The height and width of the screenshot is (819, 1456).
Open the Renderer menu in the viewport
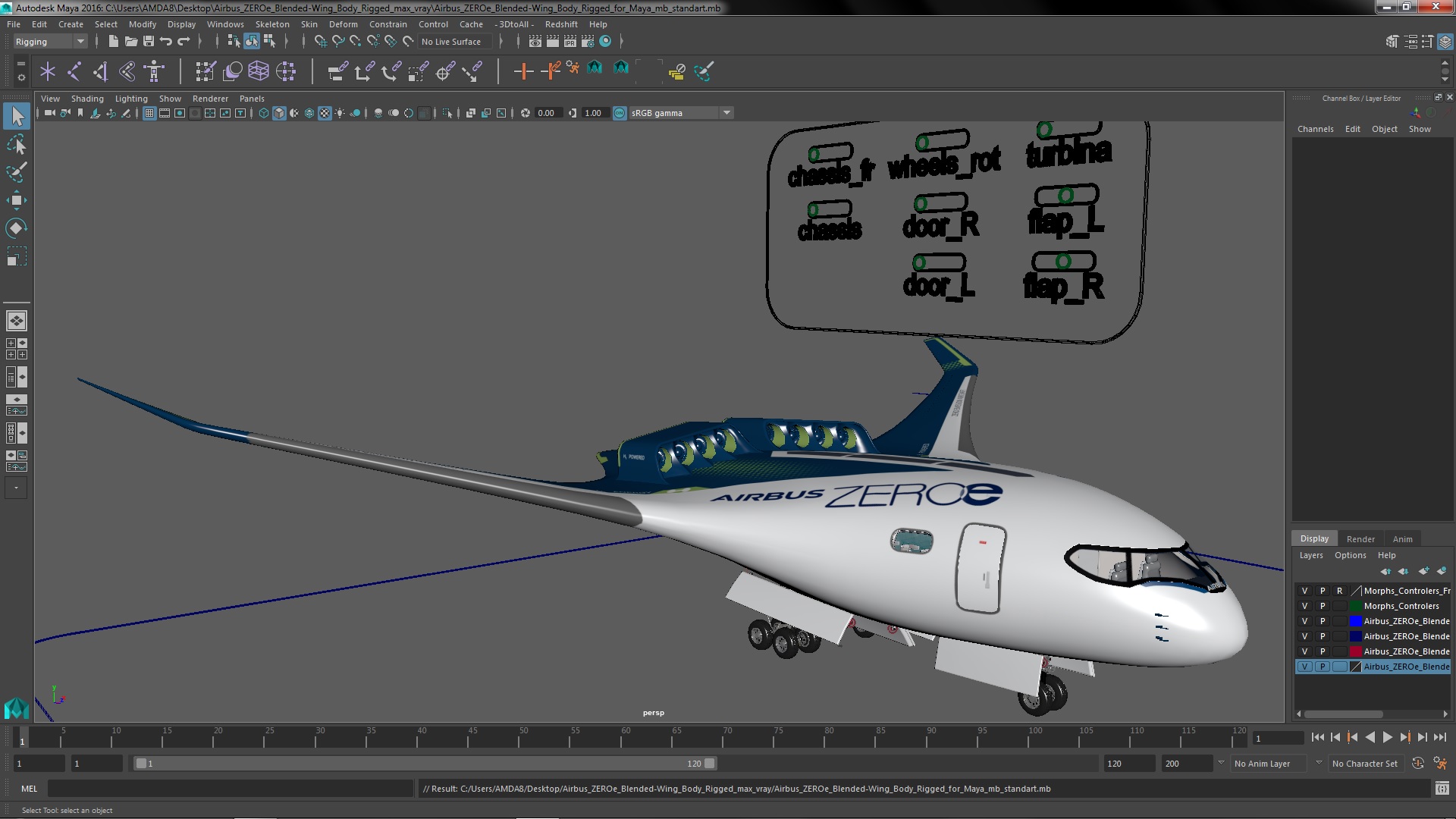pyautogui.click(x=210, y=99)
